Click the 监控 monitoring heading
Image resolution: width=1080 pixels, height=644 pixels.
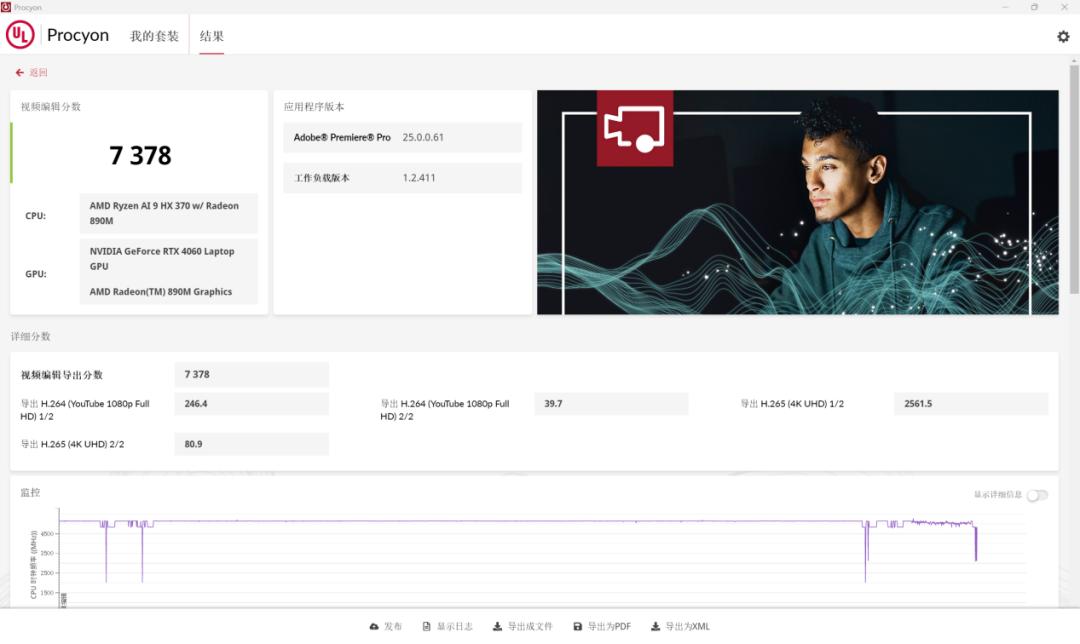tap(30, 492)
